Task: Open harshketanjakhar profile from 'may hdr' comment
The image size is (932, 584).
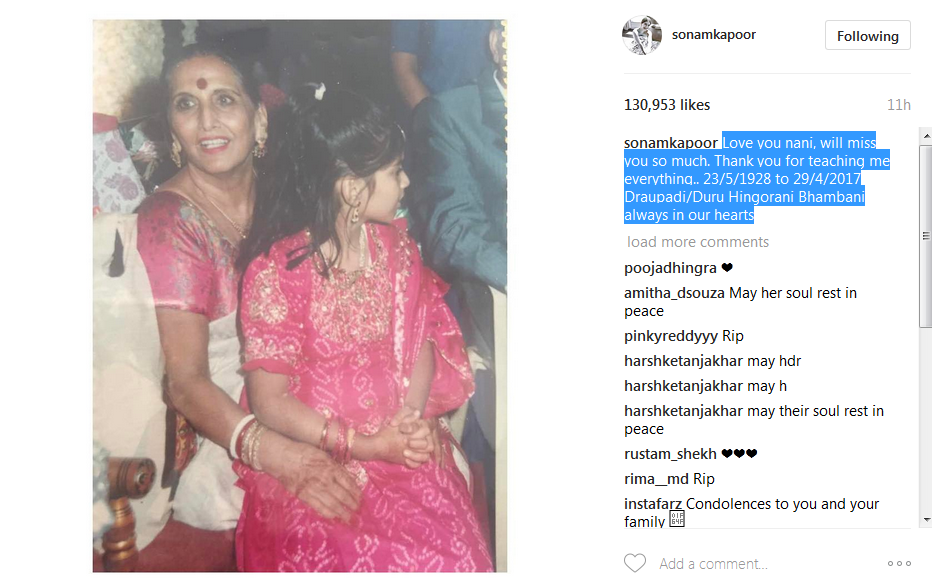Action: [684, 361]
